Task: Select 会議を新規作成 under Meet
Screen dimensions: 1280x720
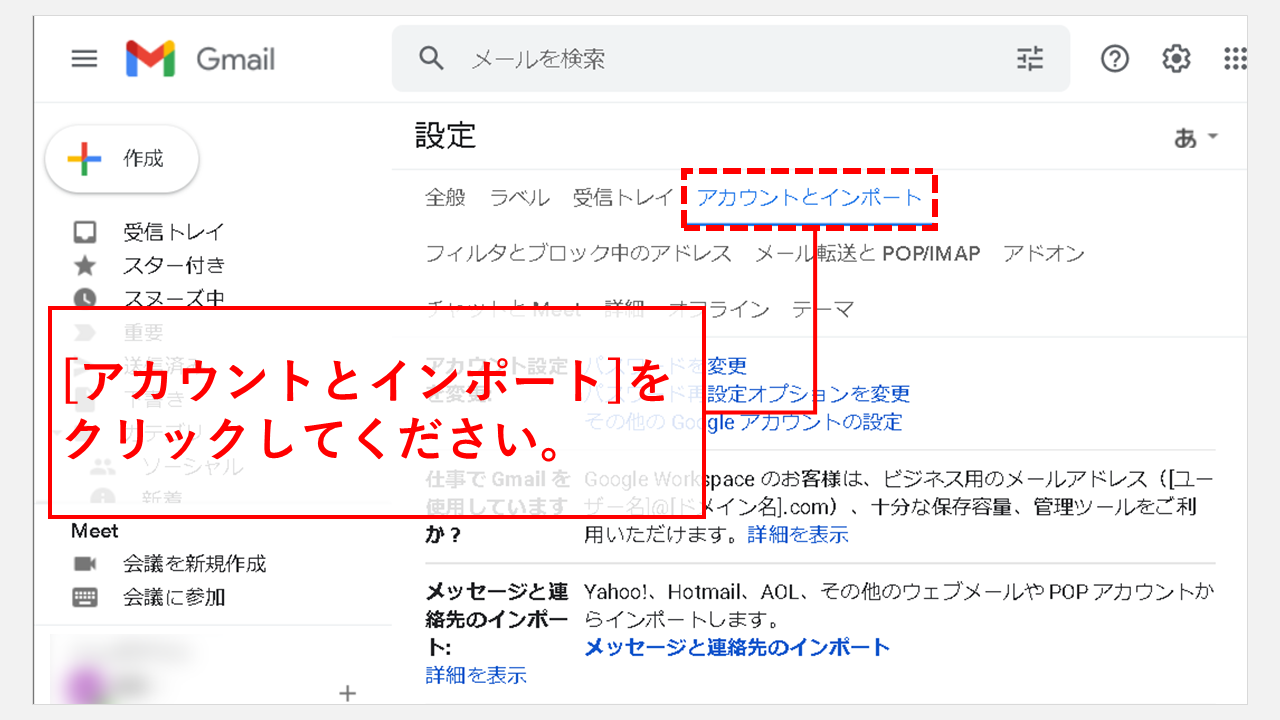Action: pos(195,564)
